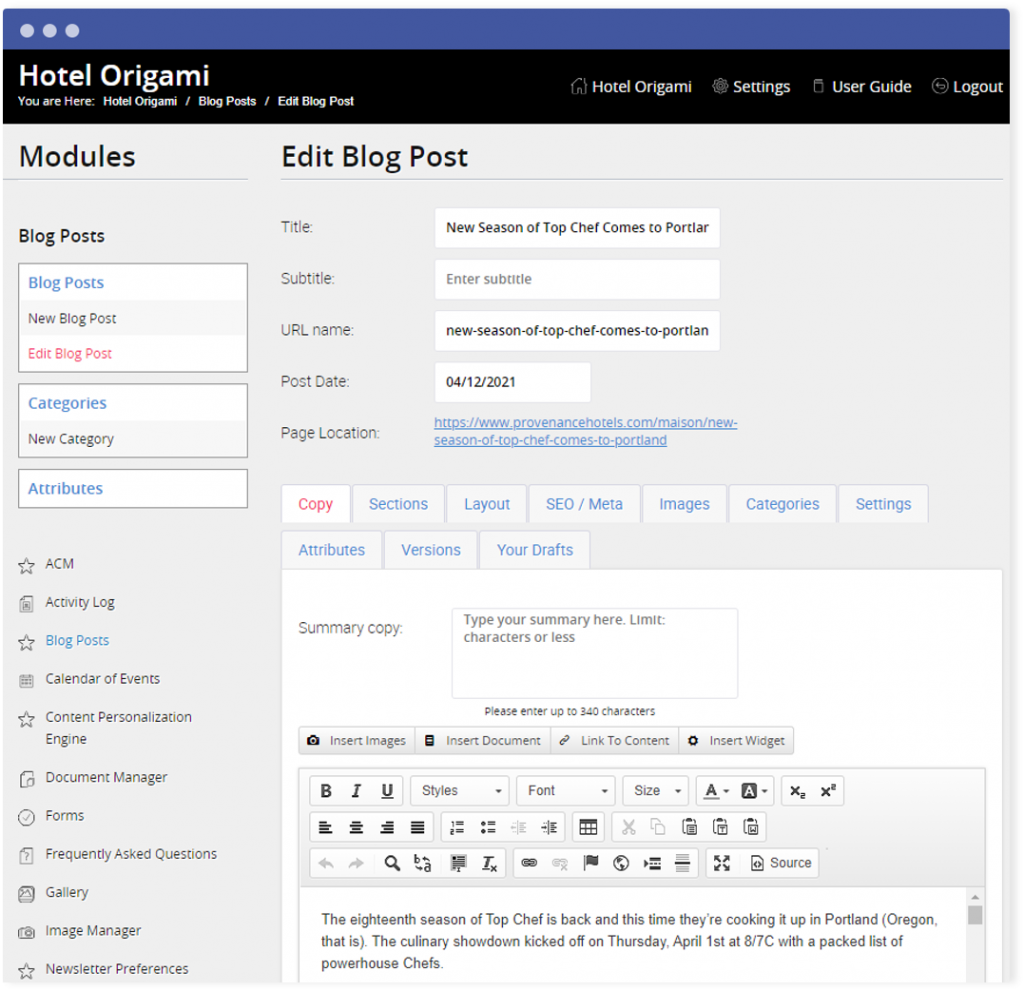Paste as plain text

tap(720, 828)
